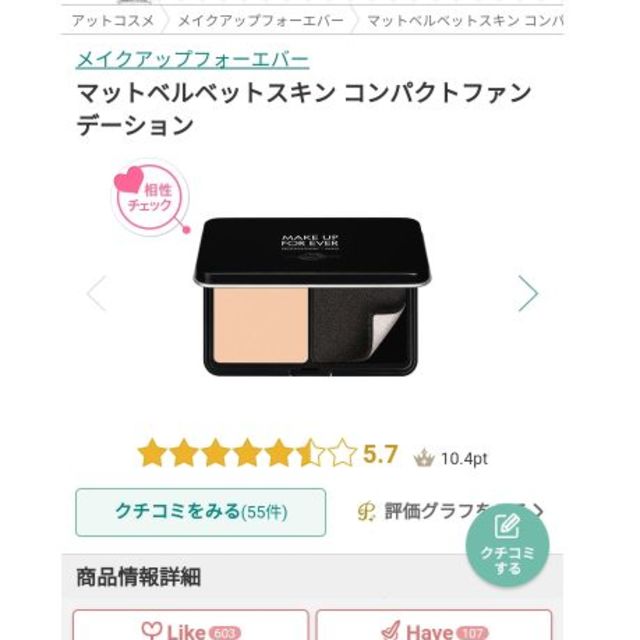Go to アットコスメ breadcrumb

coord(113,20)
